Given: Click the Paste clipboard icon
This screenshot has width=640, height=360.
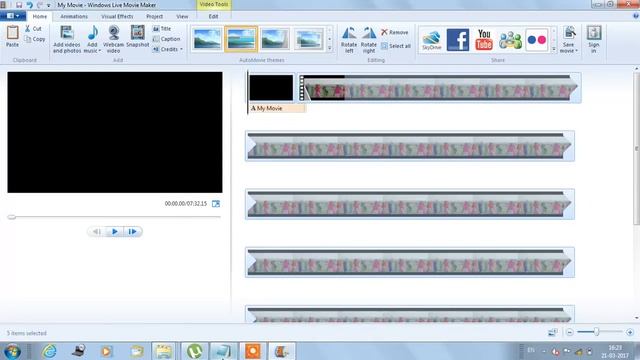Looking at the screenshot, I should [x=12, y=33].
